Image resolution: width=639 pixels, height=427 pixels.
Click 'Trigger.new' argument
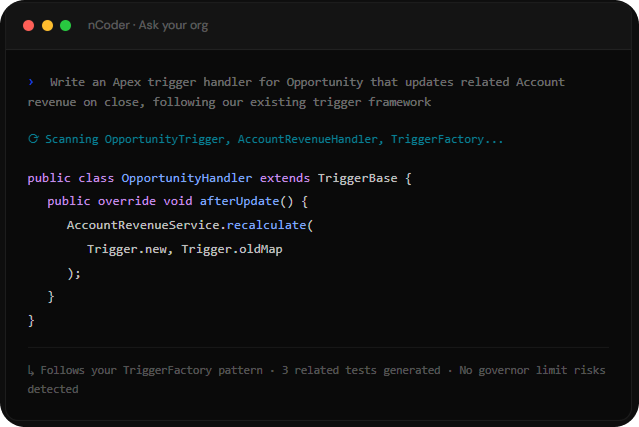[x=127, y=249]
